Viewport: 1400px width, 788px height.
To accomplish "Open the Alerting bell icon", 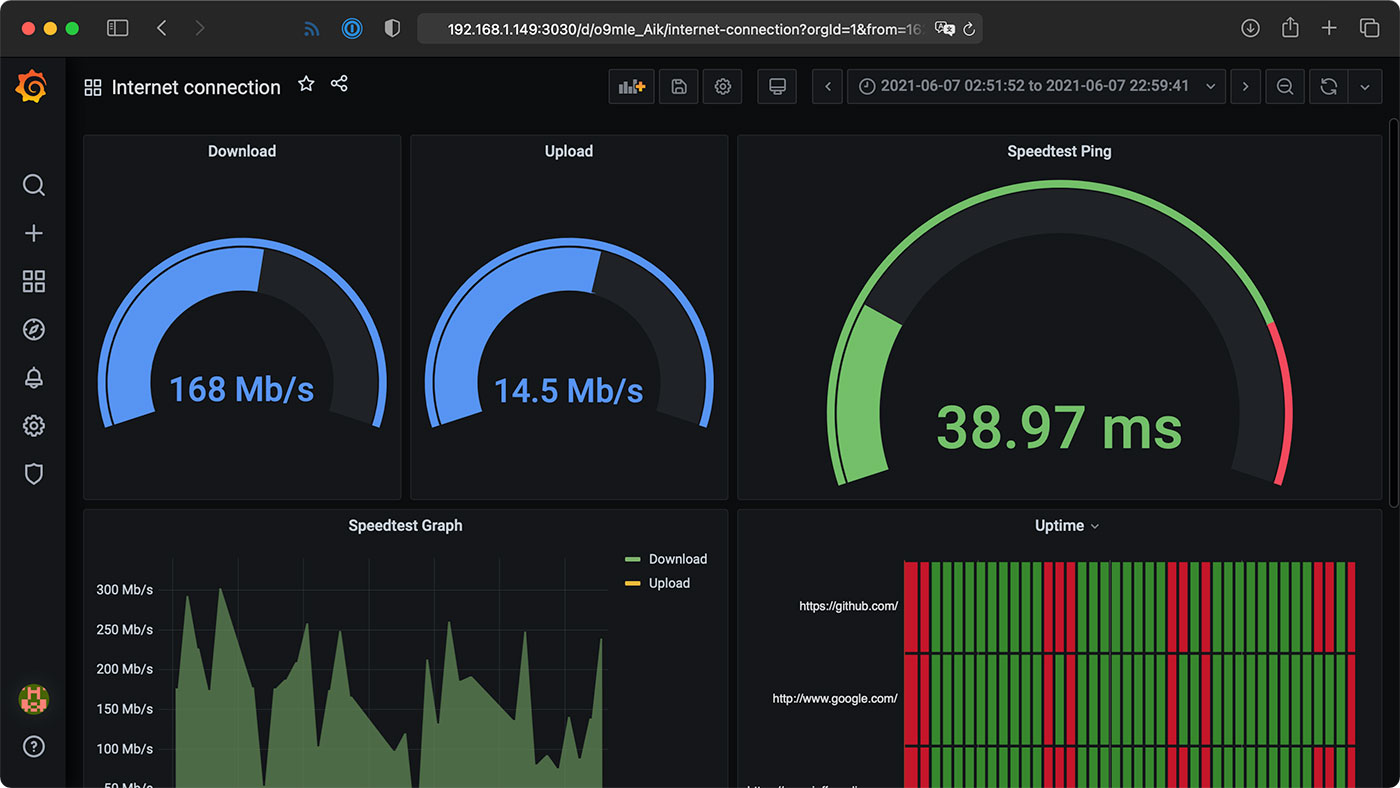I will coord(34,378).
